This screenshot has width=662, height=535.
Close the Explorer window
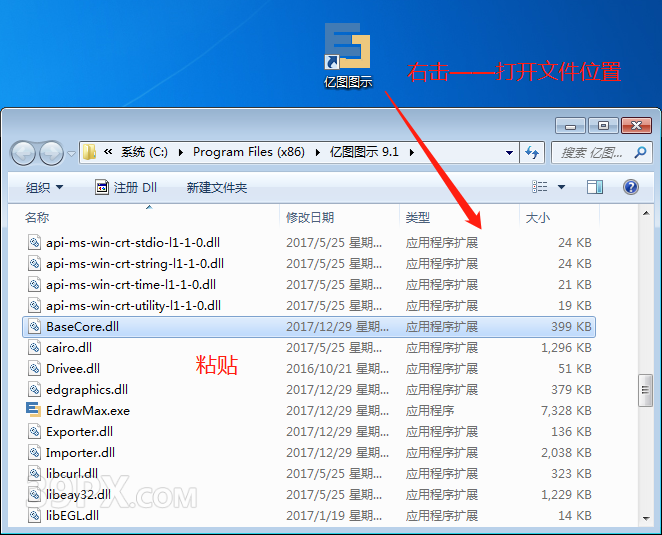pyautogui.click(x=636, y=126)
